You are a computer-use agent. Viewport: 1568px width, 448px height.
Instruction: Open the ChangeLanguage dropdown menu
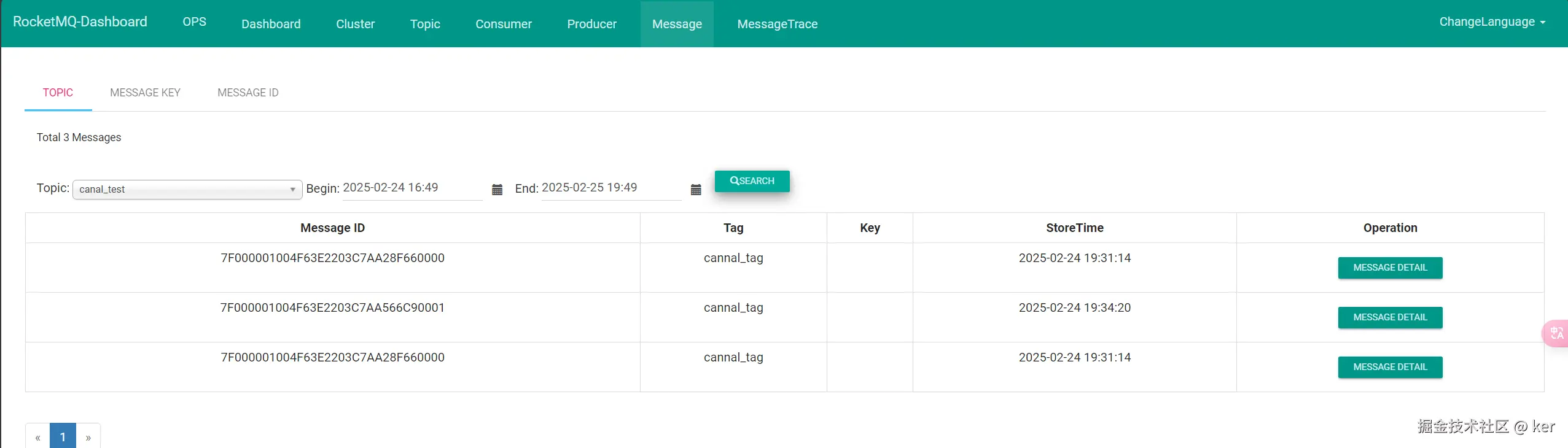[x=1492, y=22]
